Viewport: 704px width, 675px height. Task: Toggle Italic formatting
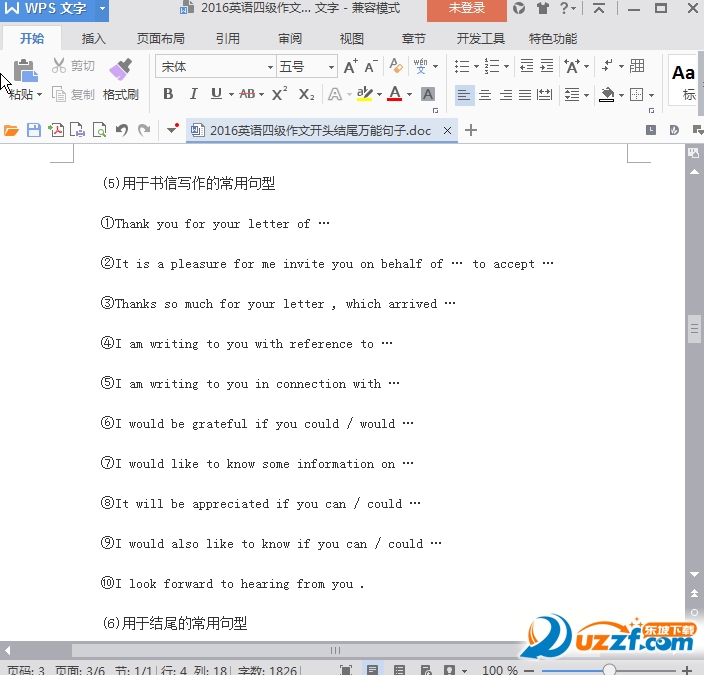(x=193, y=94)
